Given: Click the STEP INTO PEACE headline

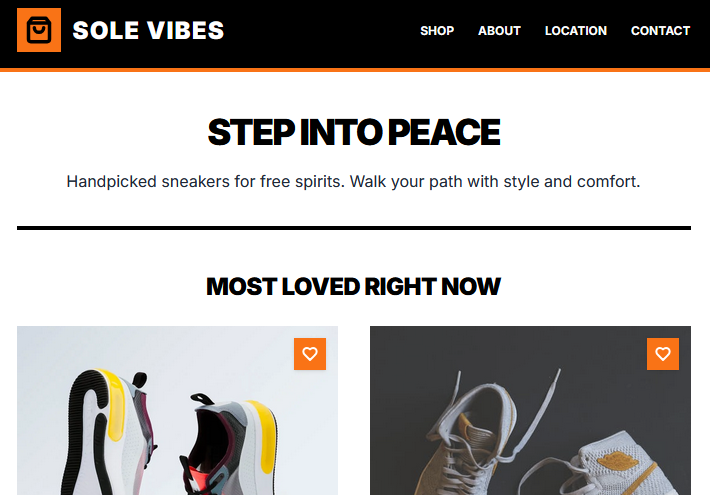Looking at the screenshot, I should (353, 132).
